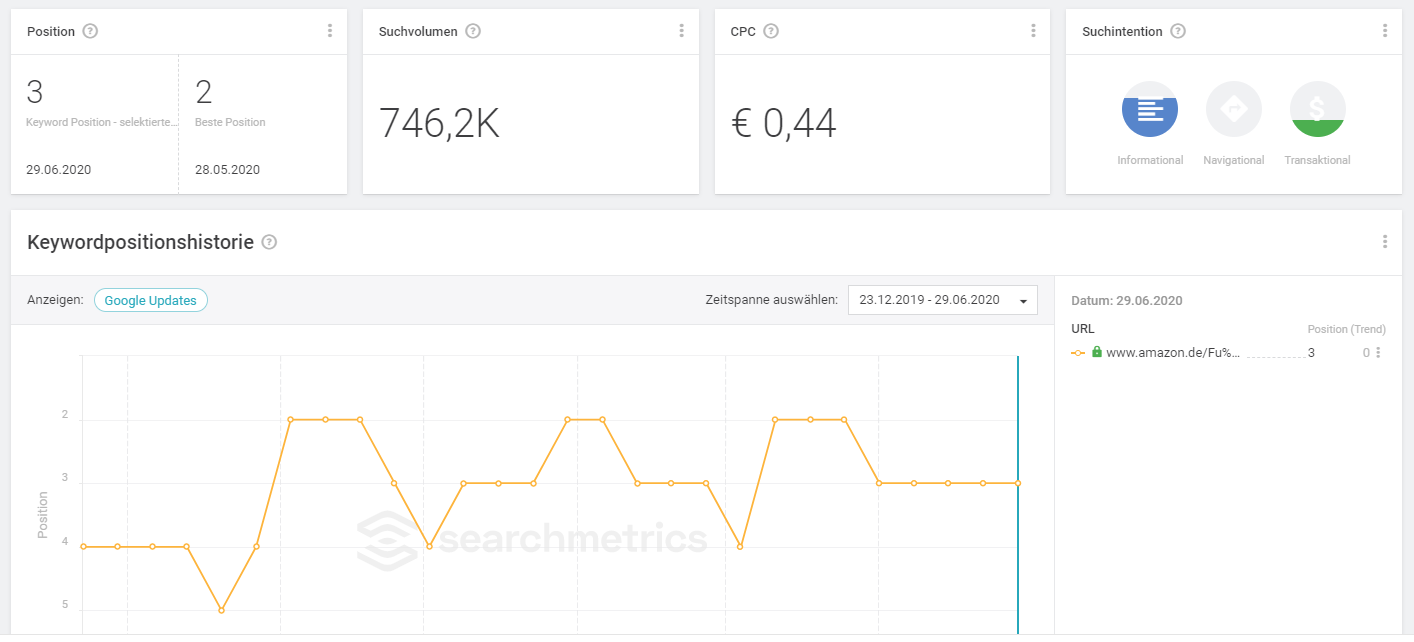The image size is (1414, 642).
Task: Click the URL column header
Action: [1083, 329]
